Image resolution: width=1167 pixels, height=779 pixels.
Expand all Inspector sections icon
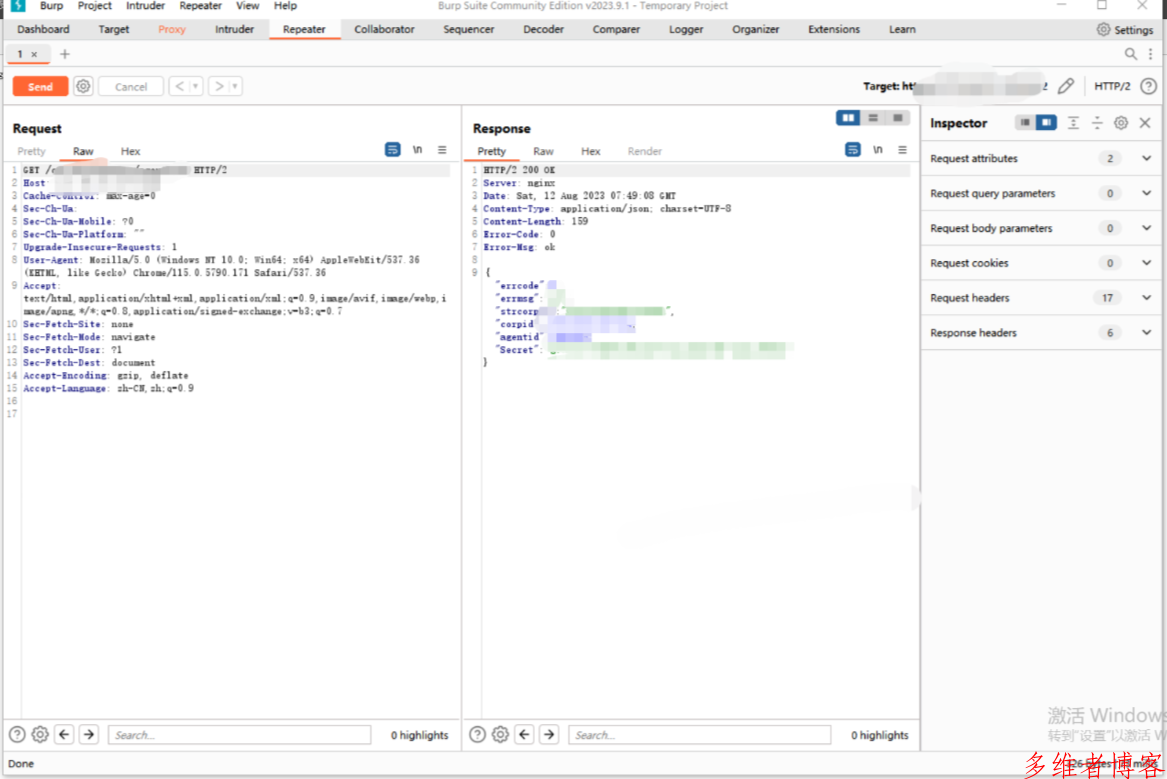point(1073,123)
